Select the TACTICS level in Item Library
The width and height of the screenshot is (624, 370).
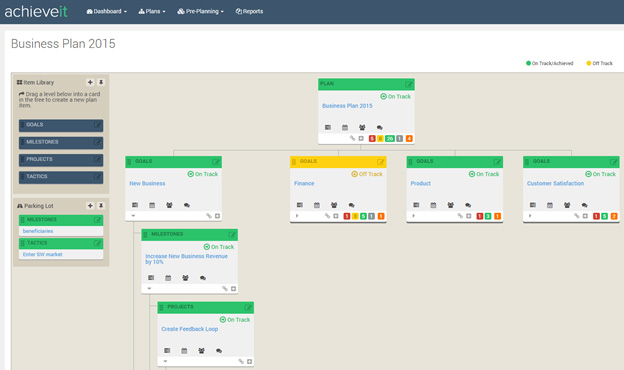61,177
